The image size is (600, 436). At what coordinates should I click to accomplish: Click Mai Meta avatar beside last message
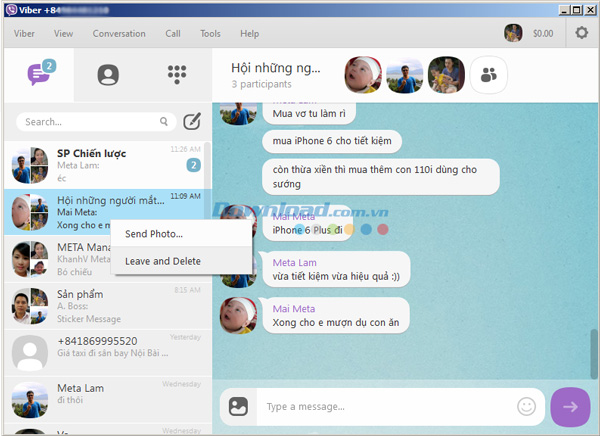(x=238, y=316)
